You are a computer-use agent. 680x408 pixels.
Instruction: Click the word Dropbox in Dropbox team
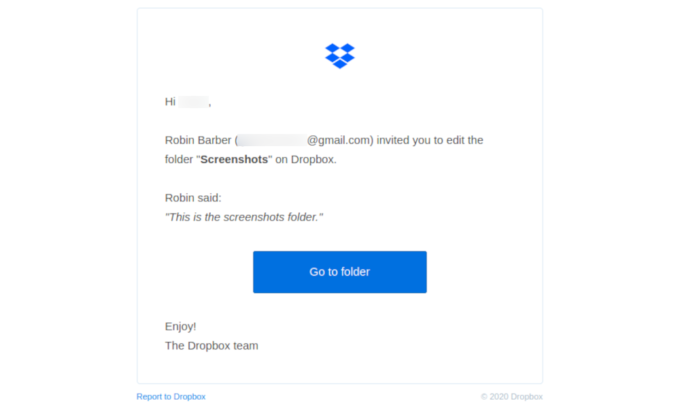pyautogui.click(x=209, y=346)
